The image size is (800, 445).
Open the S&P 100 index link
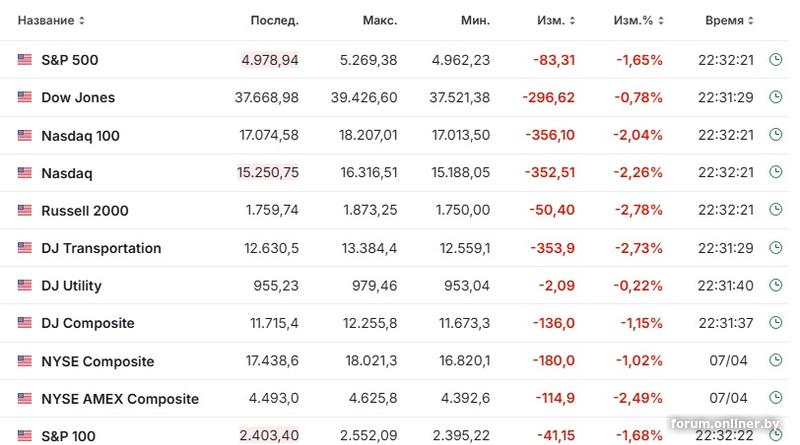tap(68, 436)
